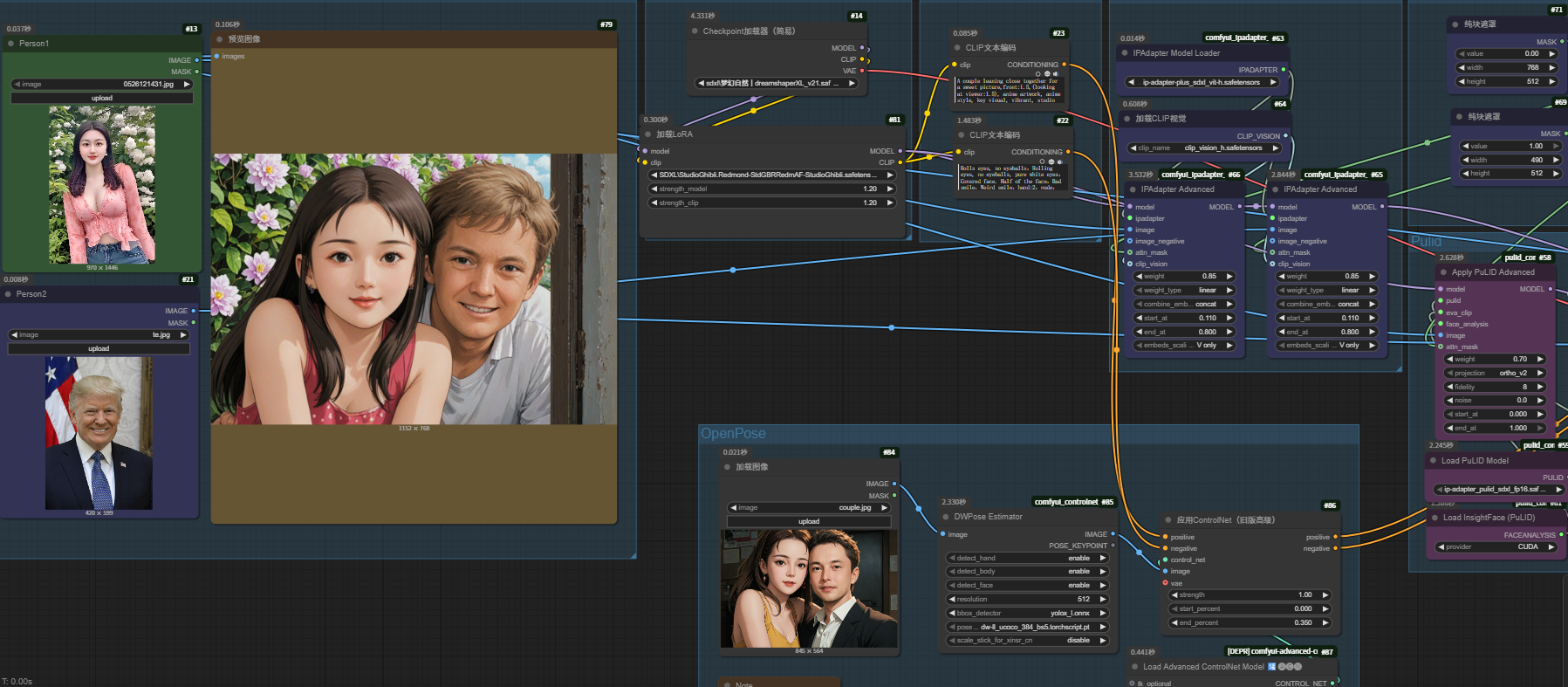Collapse the 应用ControlNet node via its dot

tap(1167, 520)
